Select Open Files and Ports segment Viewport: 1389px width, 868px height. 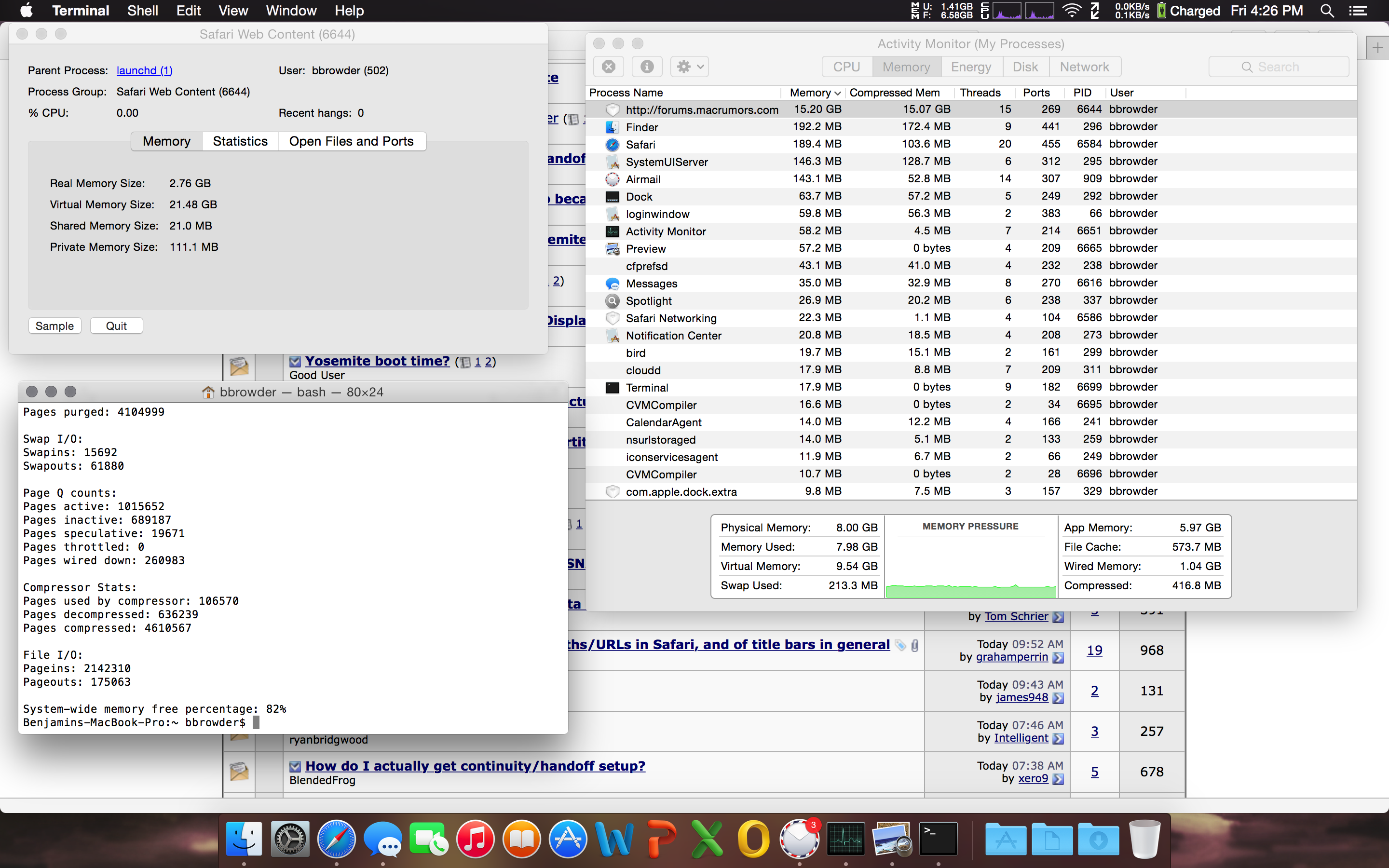click(x=351, y=141)
